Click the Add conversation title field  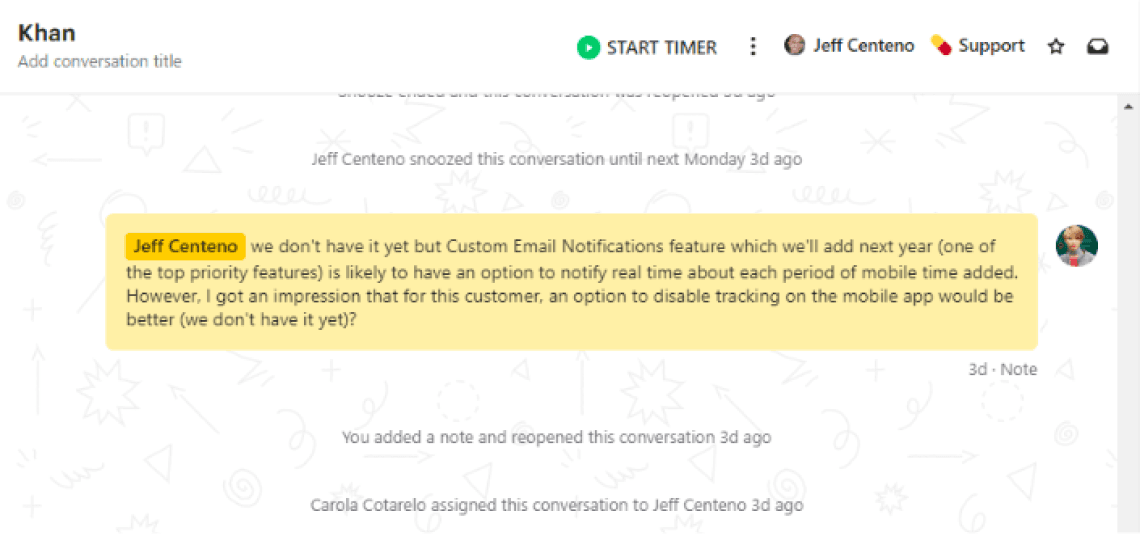[100, 62]
